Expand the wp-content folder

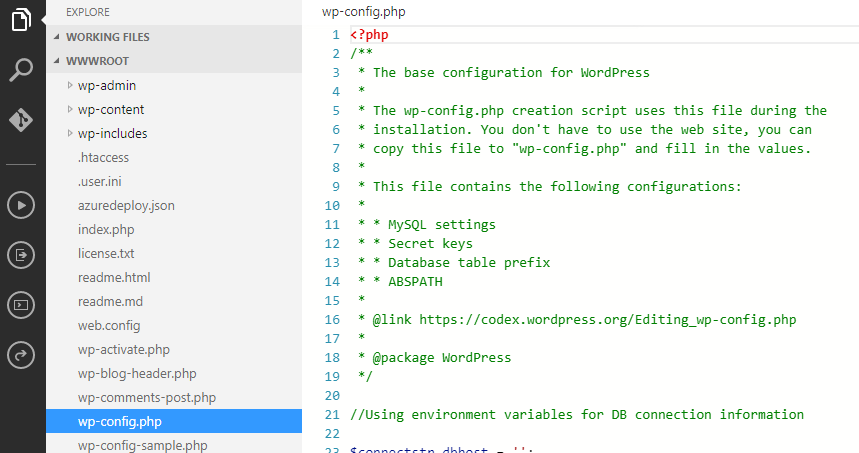coord(110,109)
